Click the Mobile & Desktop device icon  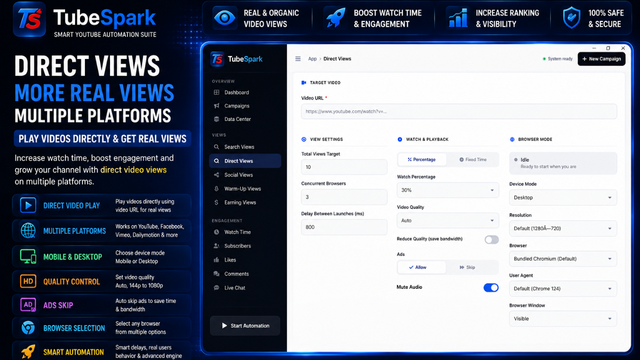28,256
